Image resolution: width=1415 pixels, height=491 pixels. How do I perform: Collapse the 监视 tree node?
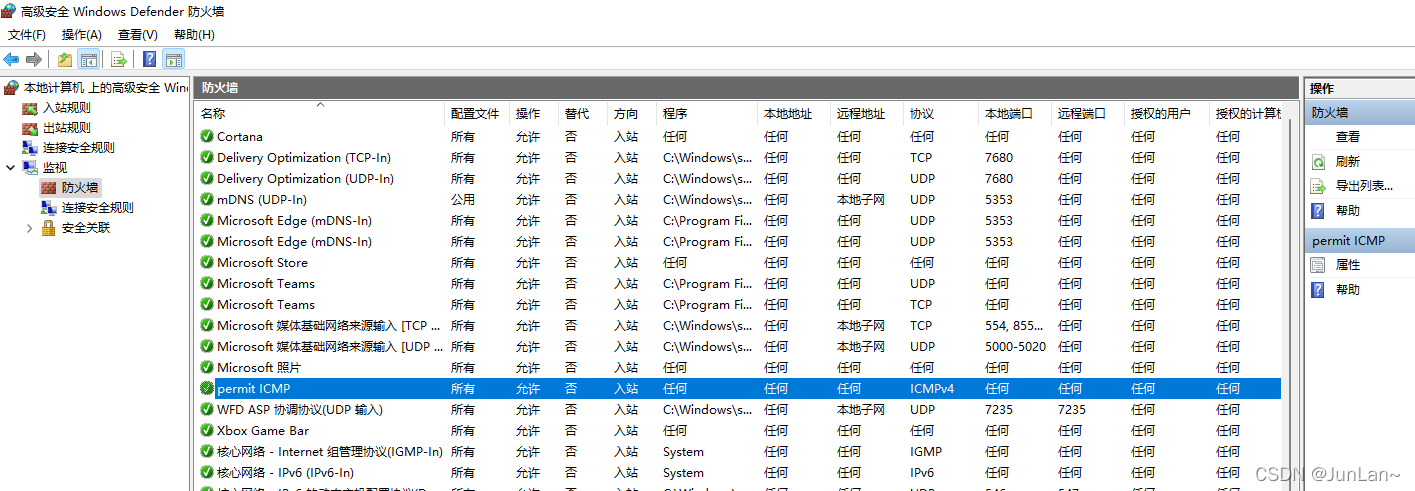(x=11, y=167)
